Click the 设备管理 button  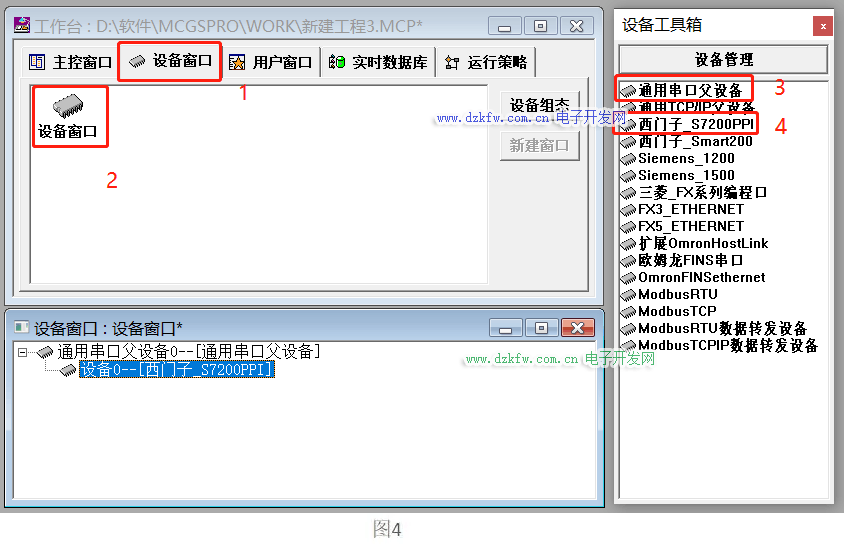[x=724, y=60]
